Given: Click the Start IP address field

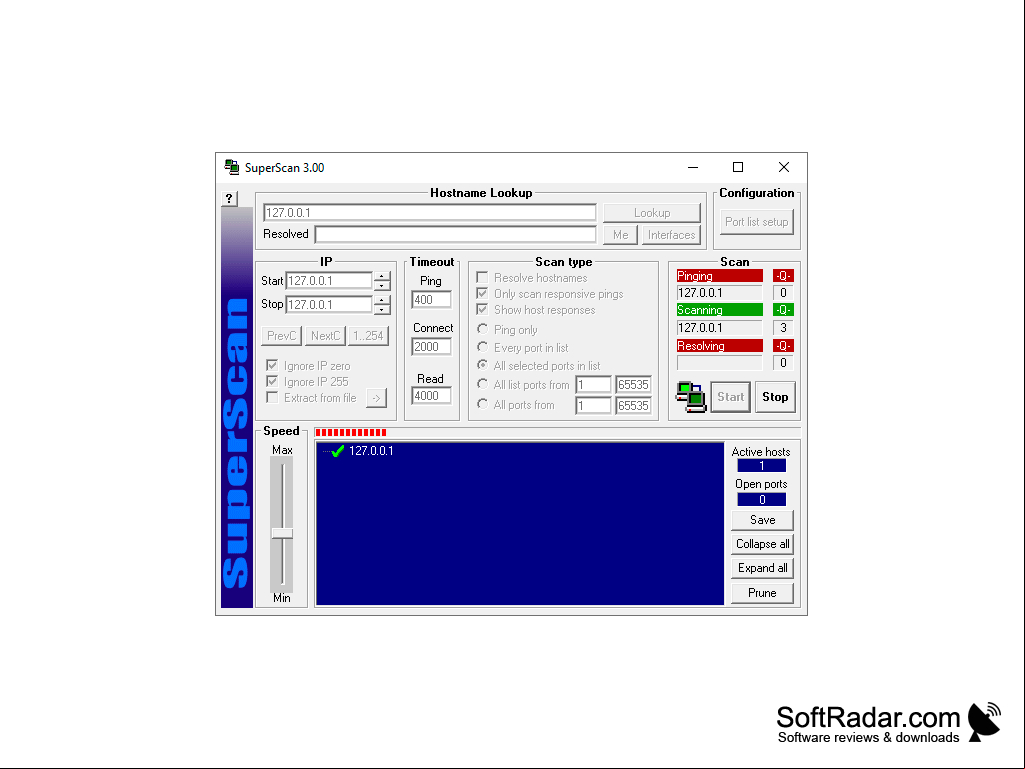Looking at the screenshot, I should click(x=329, y=281).
